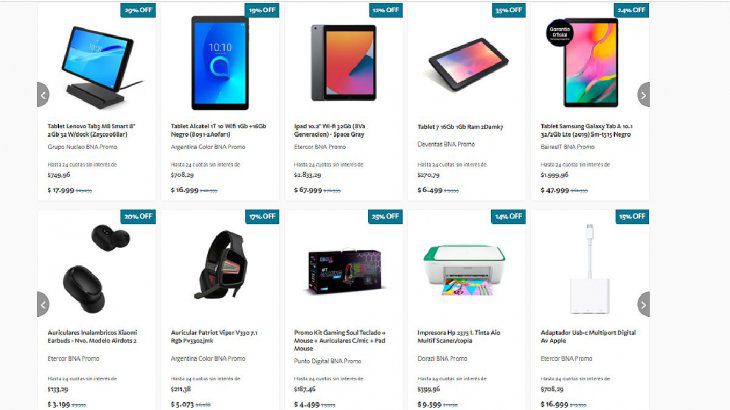Select the HP printer product image
Screen dimensions: 730x410
click(x=464, y=270)
